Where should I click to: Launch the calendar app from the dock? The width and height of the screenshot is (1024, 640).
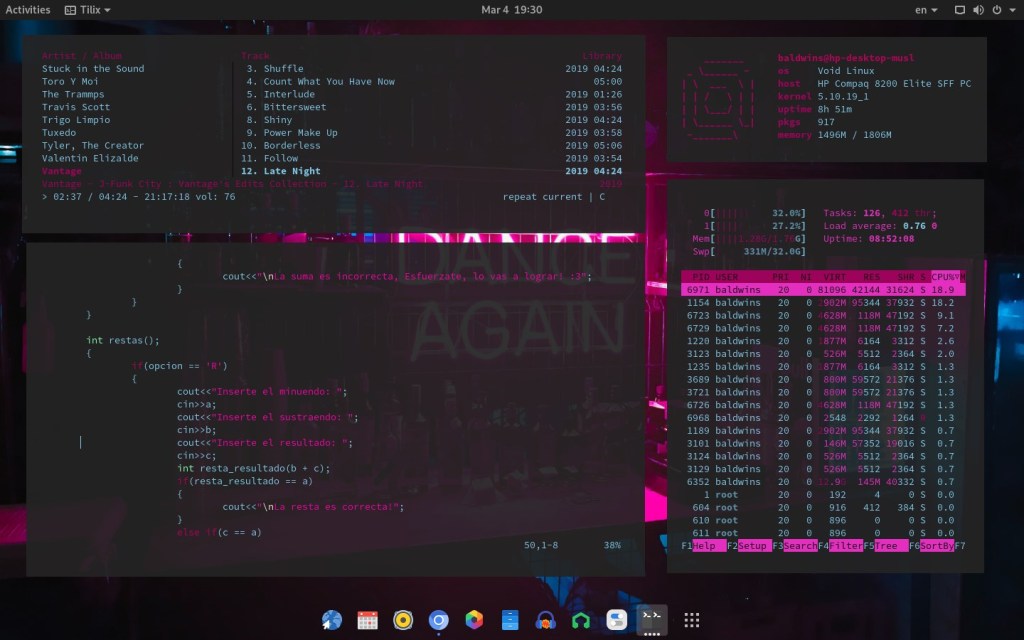point(367,620)
